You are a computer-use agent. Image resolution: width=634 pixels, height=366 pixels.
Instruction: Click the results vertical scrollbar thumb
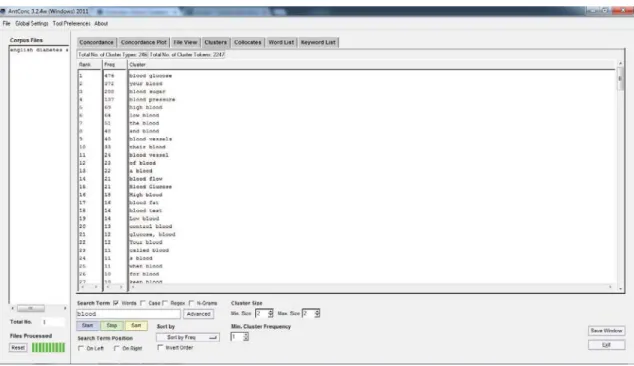[x=620, y=79]
